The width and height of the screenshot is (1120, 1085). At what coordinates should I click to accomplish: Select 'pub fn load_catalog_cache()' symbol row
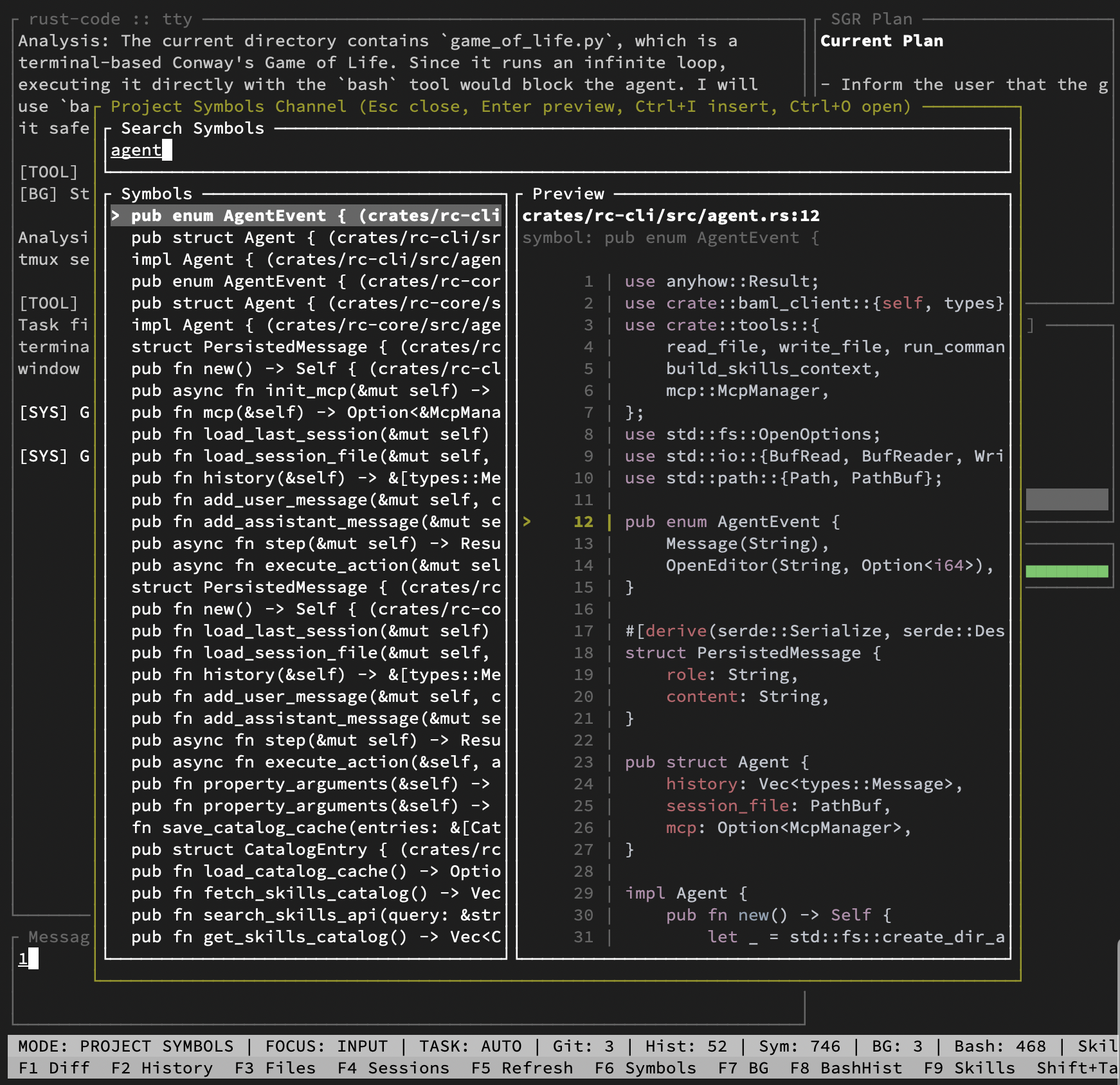306,872
